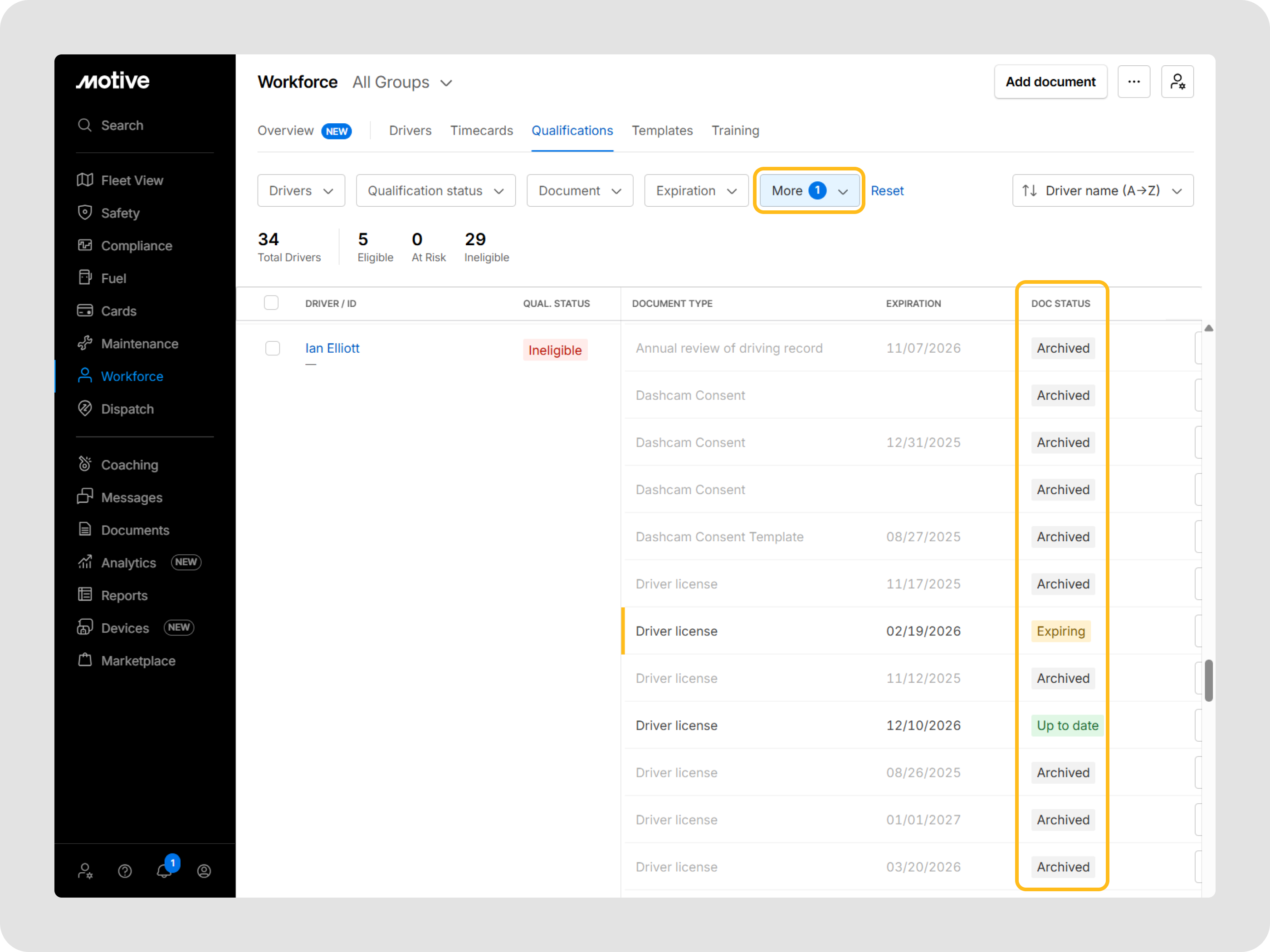Switch to the Templates tab
This screenshot has height=952, width=1270.
point(662,131)
